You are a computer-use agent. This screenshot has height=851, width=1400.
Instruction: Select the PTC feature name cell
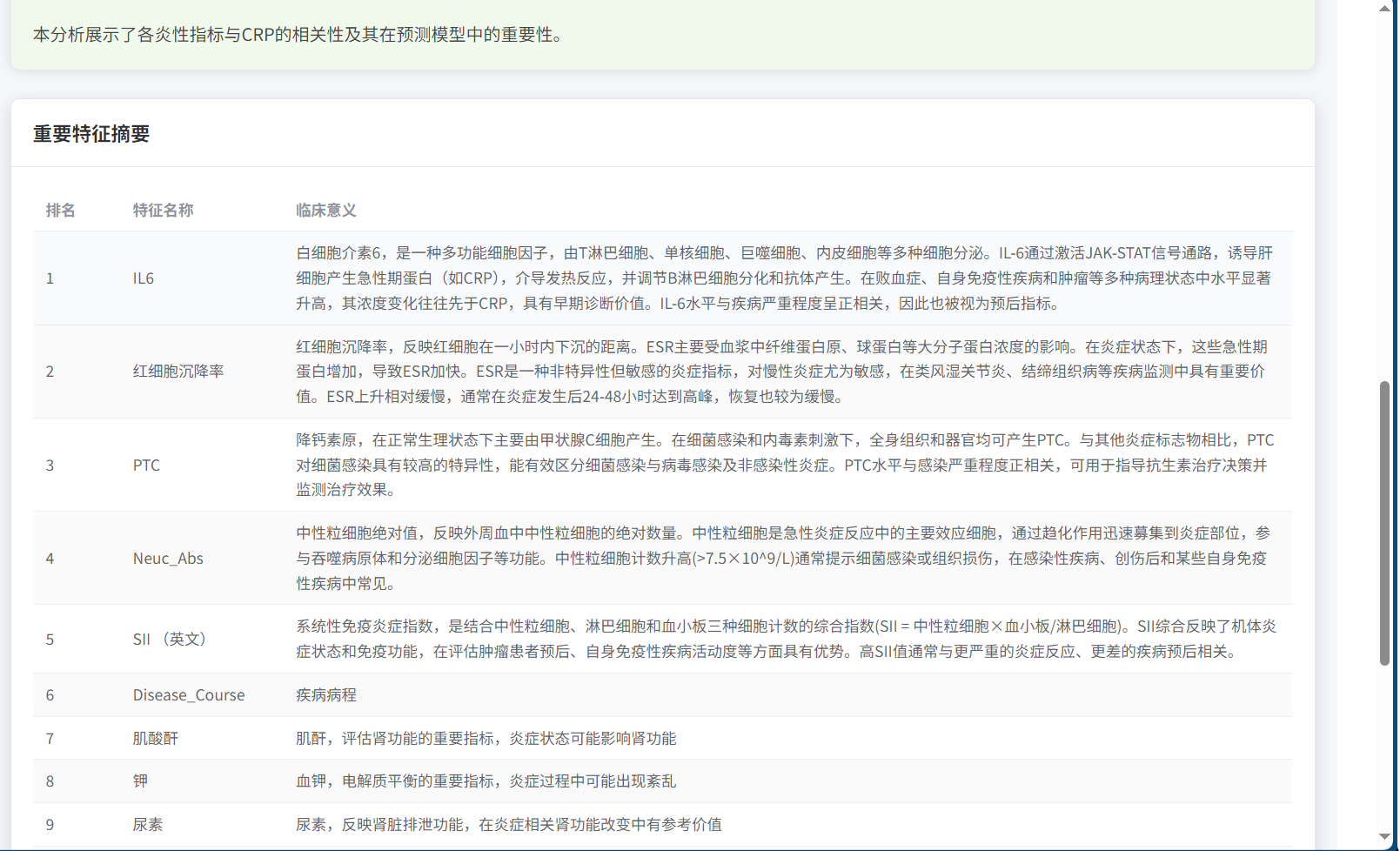coord(146,466)
